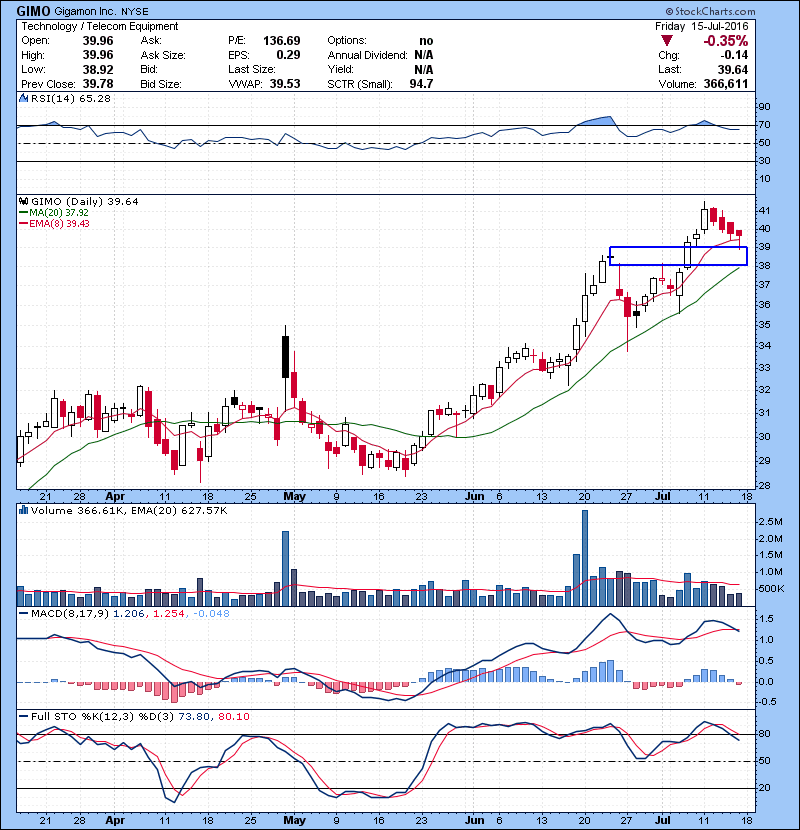The height and width of the screenshot is (830, 800).
Task: Click the Bid Size: label
Action: [161, 84]
